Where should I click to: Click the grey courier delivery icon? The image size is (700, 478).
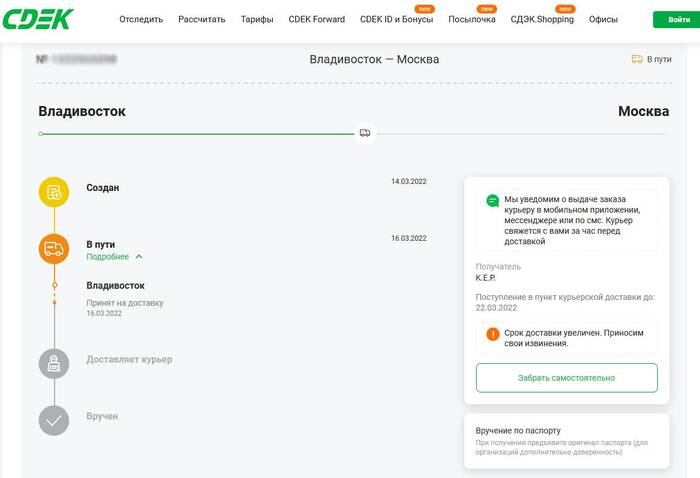pyautogui.click(x=54, y=364)
